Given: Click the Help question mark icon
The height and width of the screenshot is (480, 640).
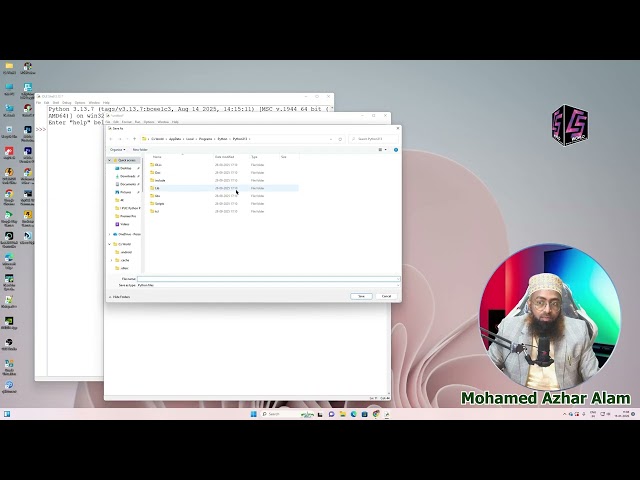Looking at the screenshot, I should pyautogui.click(x=395, y=149).
